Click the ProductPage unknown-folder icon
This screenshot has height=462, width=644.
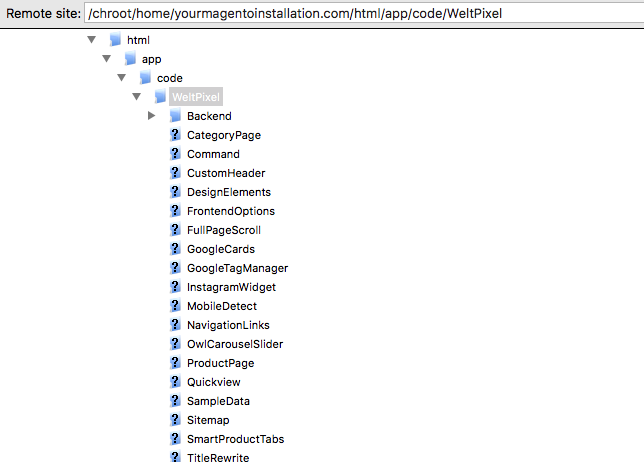tap(175, 363)
